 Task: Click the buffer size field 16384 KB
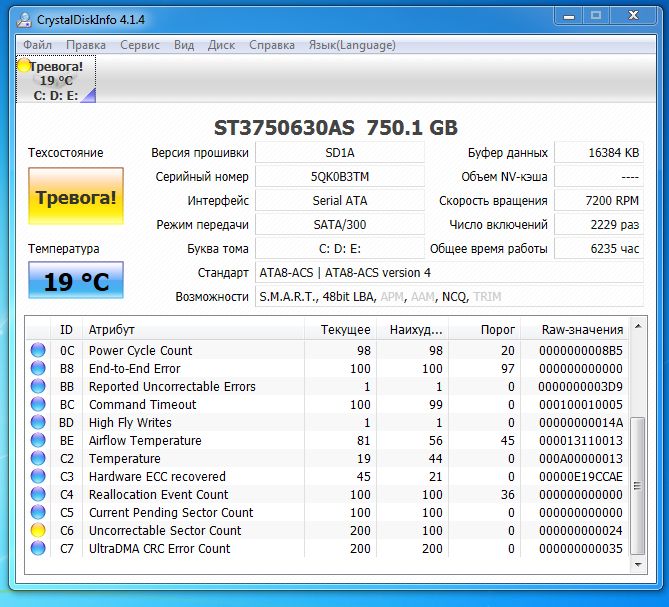point(599,152)
